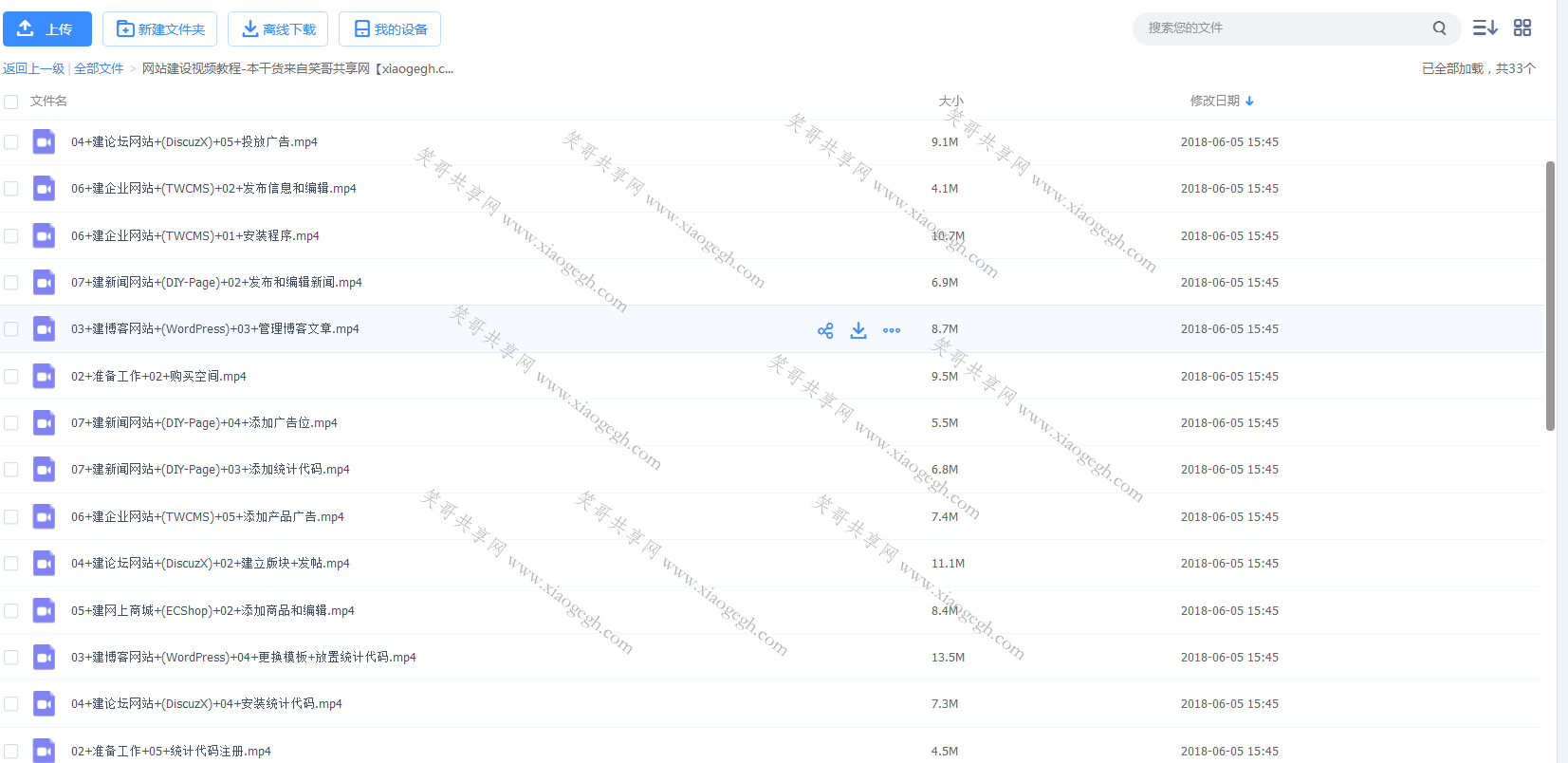Click the 13.5M size of 更换模板 file
This screenshot has height=763, width=1568.
(x=948, y=658)
